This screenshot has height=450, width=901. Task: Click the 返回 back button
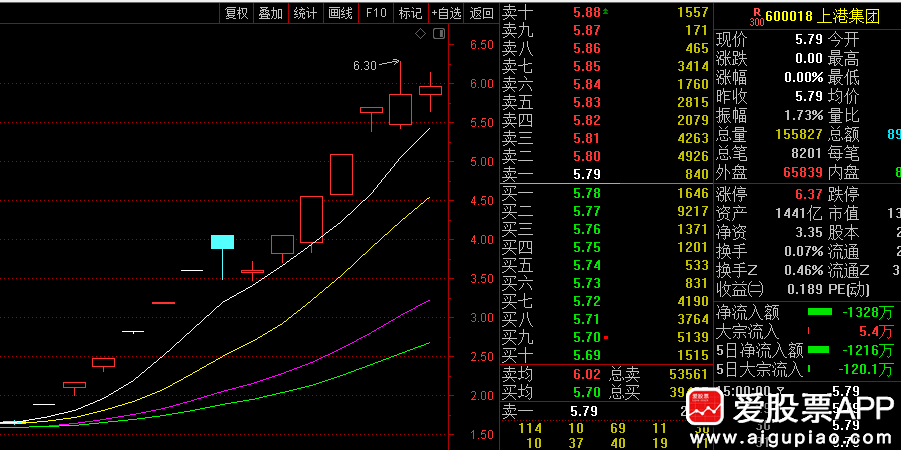[x=482, y=13]
